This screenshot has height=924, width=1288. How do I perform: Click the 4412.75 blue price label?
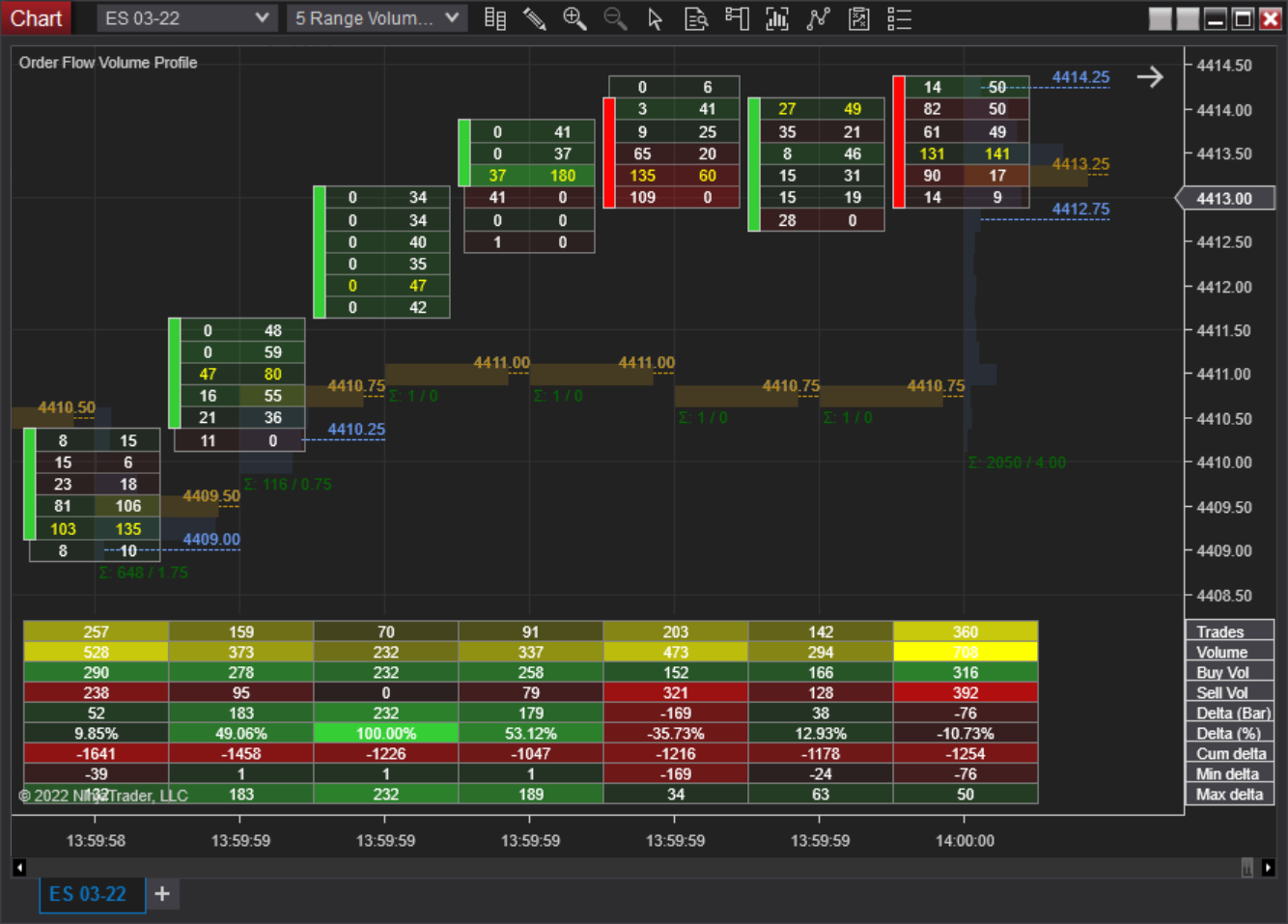[x=1080, y=209]
